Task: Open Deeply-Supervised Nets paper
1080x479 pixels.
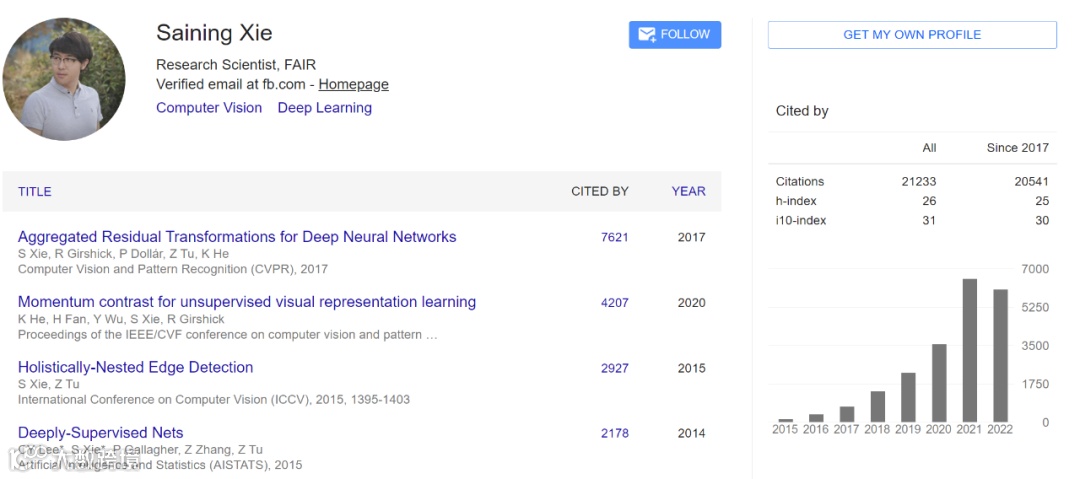Action: click(x=101, y=433)
